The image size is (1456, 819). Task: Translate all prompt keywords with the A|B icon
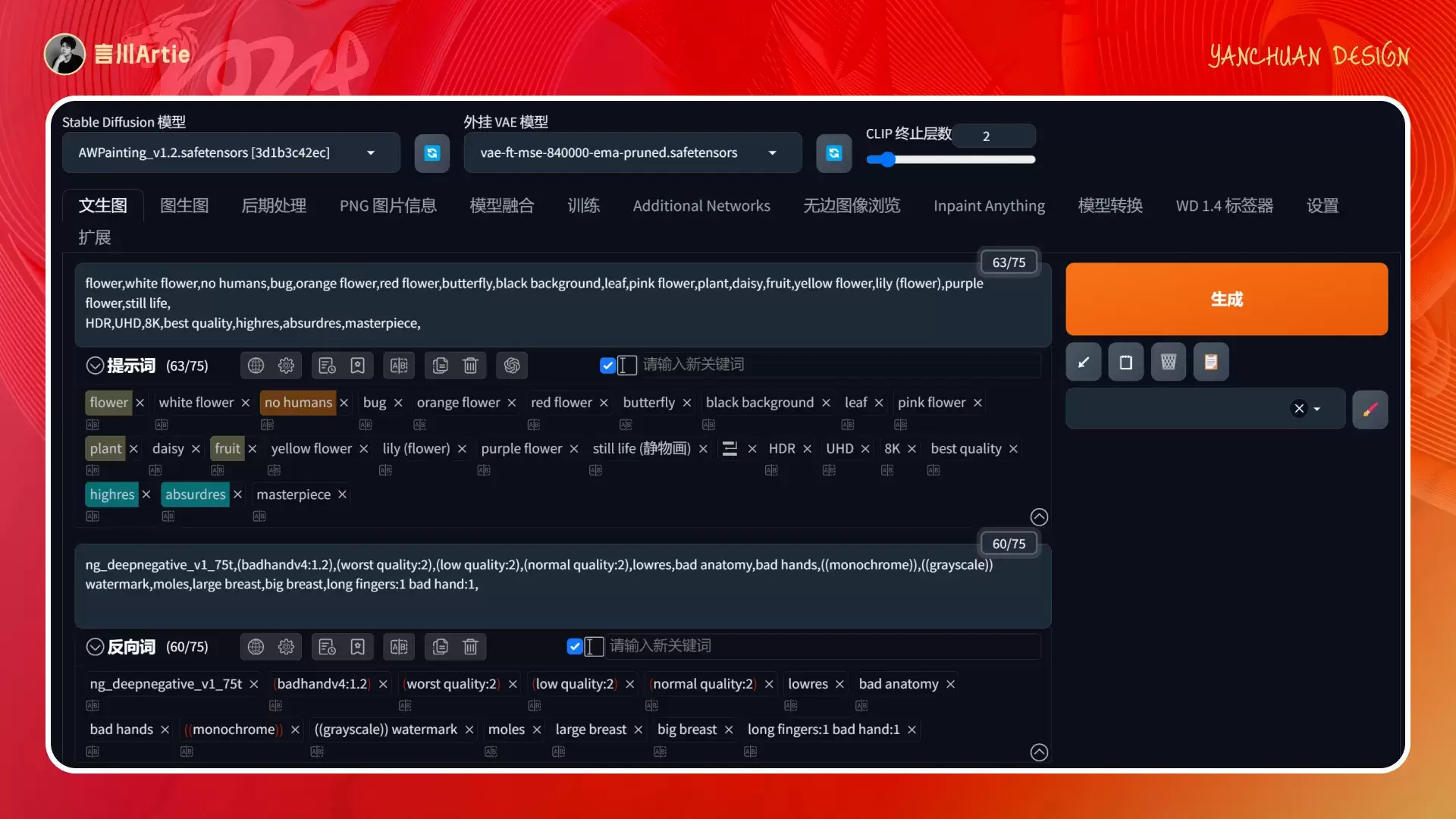point(399,366)
